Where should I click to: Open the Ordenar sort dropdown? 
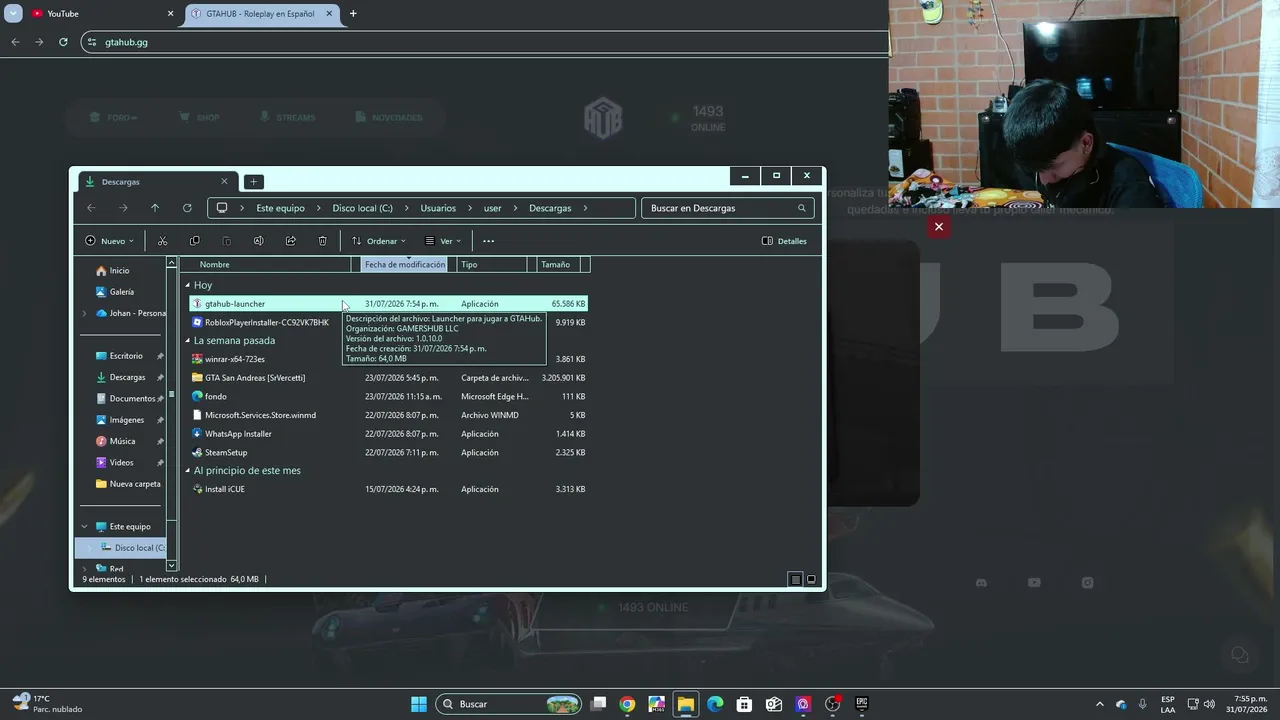pyautogui.click(x=378, y=241)
